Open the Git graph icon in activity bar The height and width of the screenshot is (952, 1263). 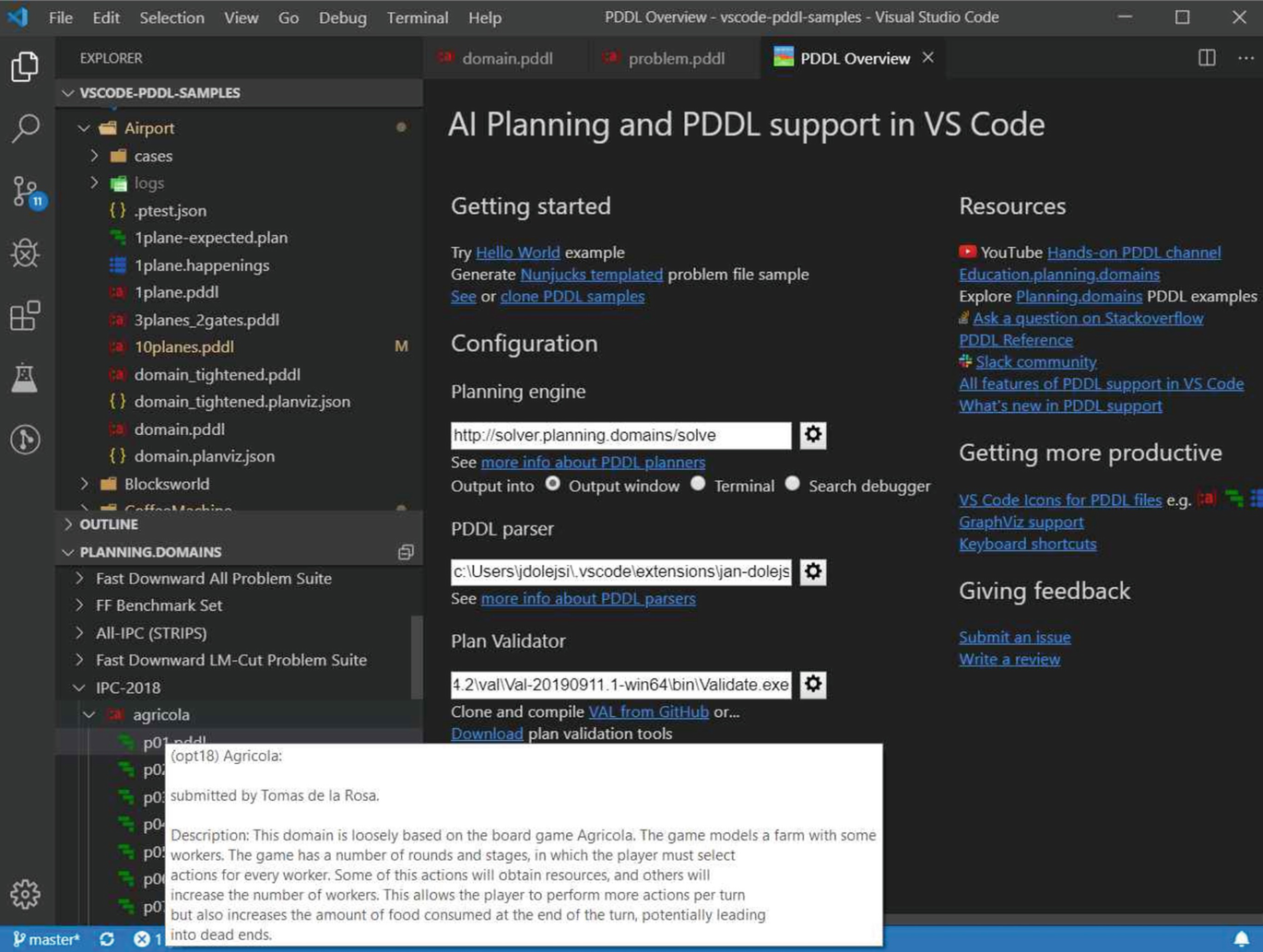25,440
